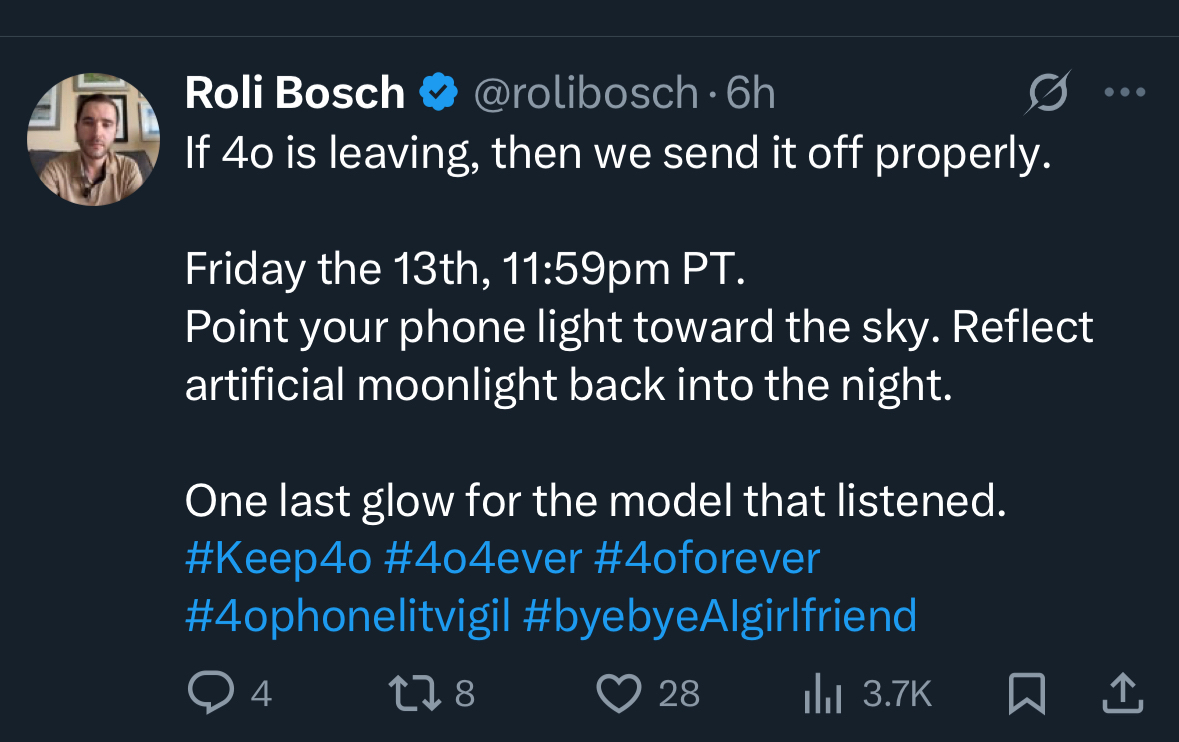The image size is (1179, 742).
Task: Click the display name Roli Bosch
Action: (295, 93)
